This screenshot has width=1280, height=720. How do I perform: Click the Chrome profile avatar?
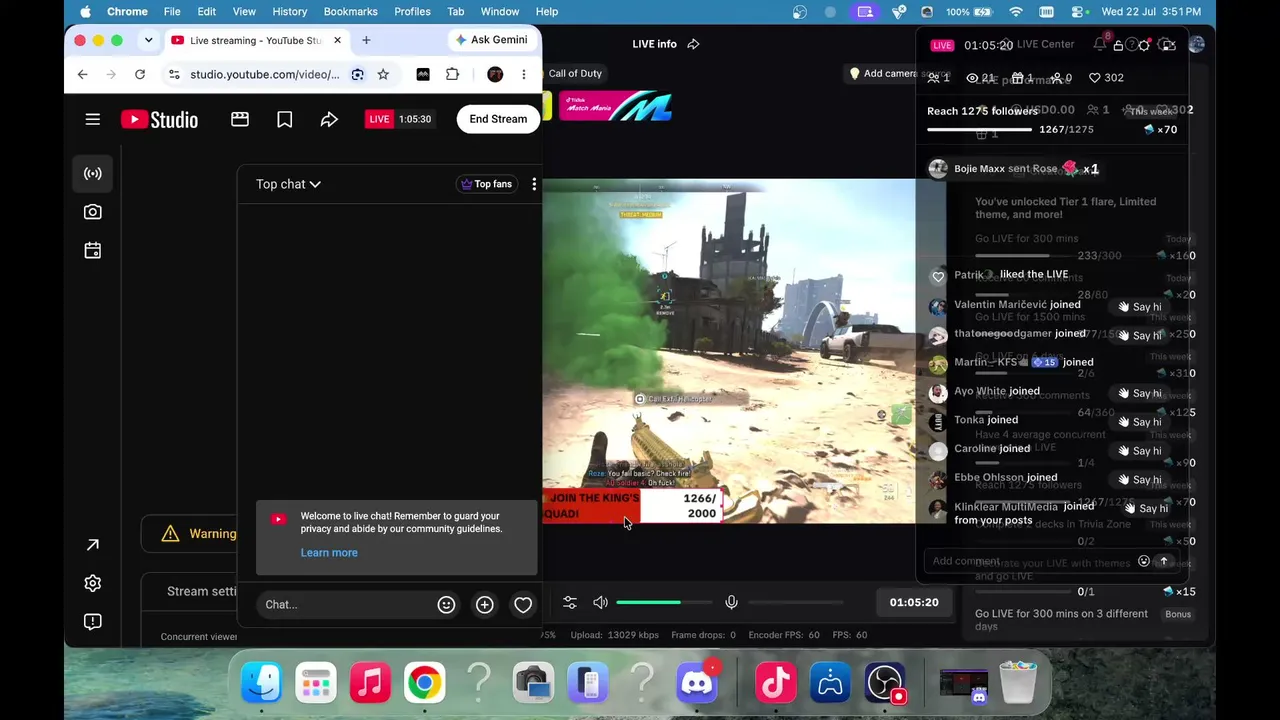point(495,74)
